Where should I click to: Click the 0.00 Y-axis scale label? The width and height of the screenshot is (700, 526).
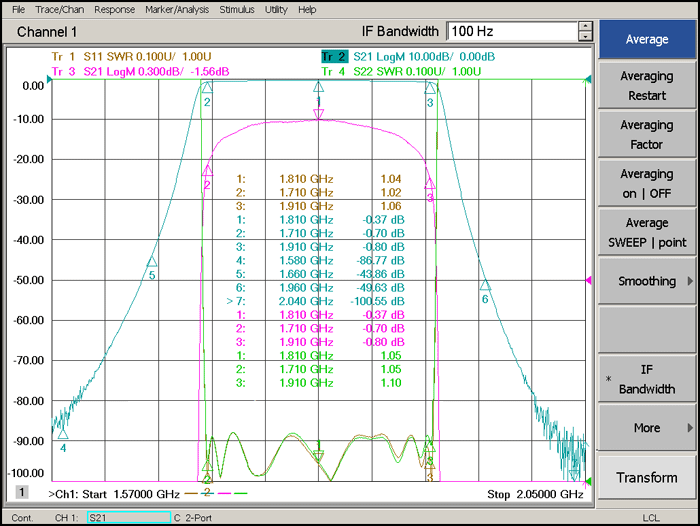pos(33,86)
